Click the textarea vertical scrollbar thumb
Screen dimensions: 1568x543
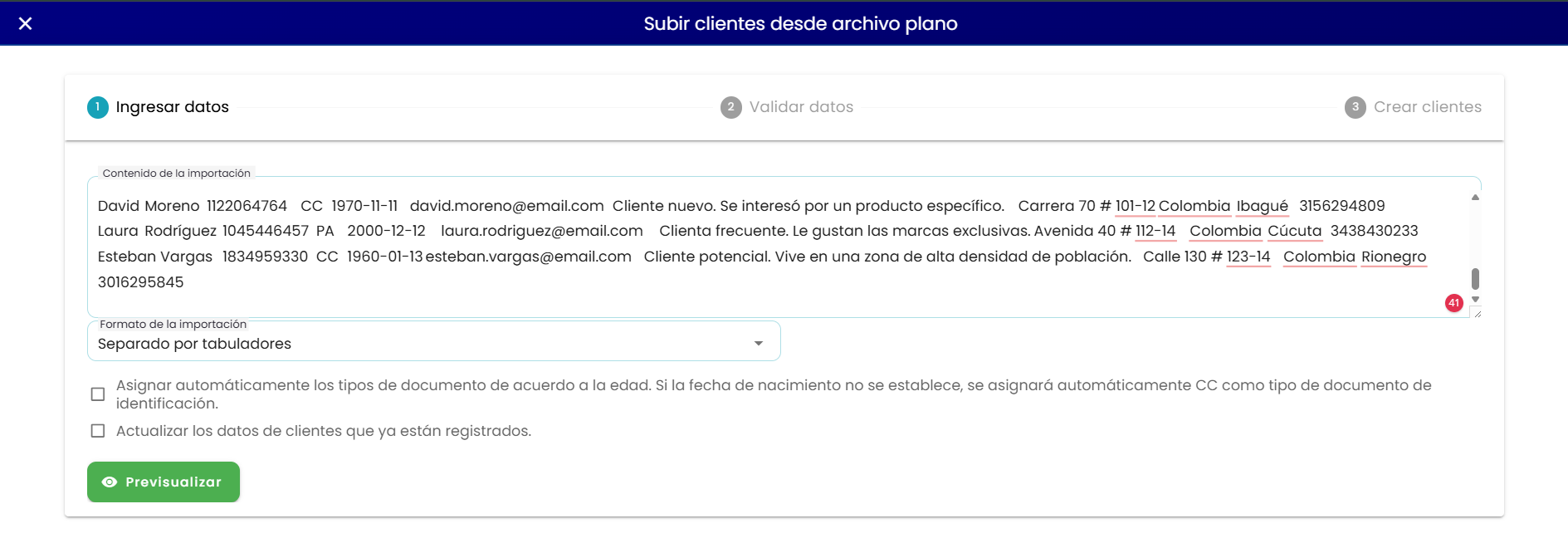1475,278
